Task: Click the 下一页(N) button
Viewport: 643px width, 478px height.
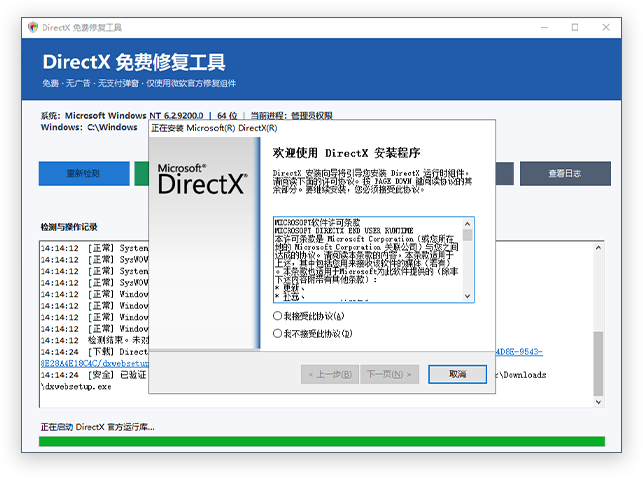Action: click(389, 374)
